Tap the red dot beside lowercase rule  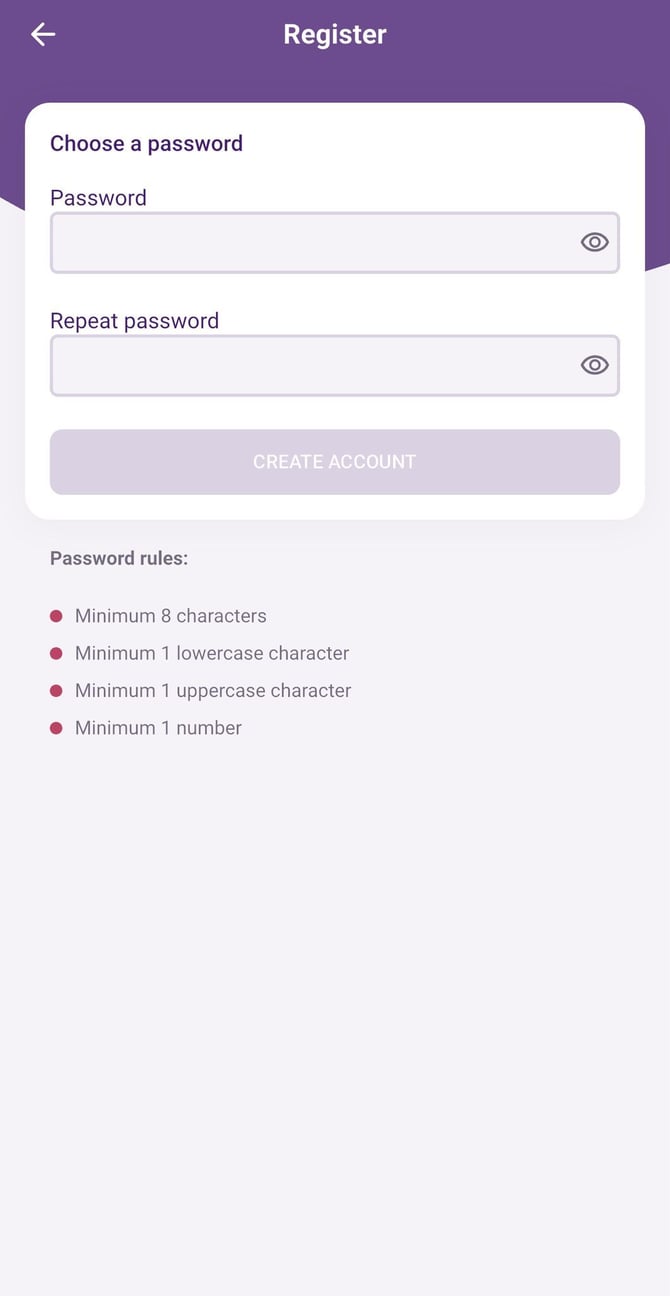56,653
